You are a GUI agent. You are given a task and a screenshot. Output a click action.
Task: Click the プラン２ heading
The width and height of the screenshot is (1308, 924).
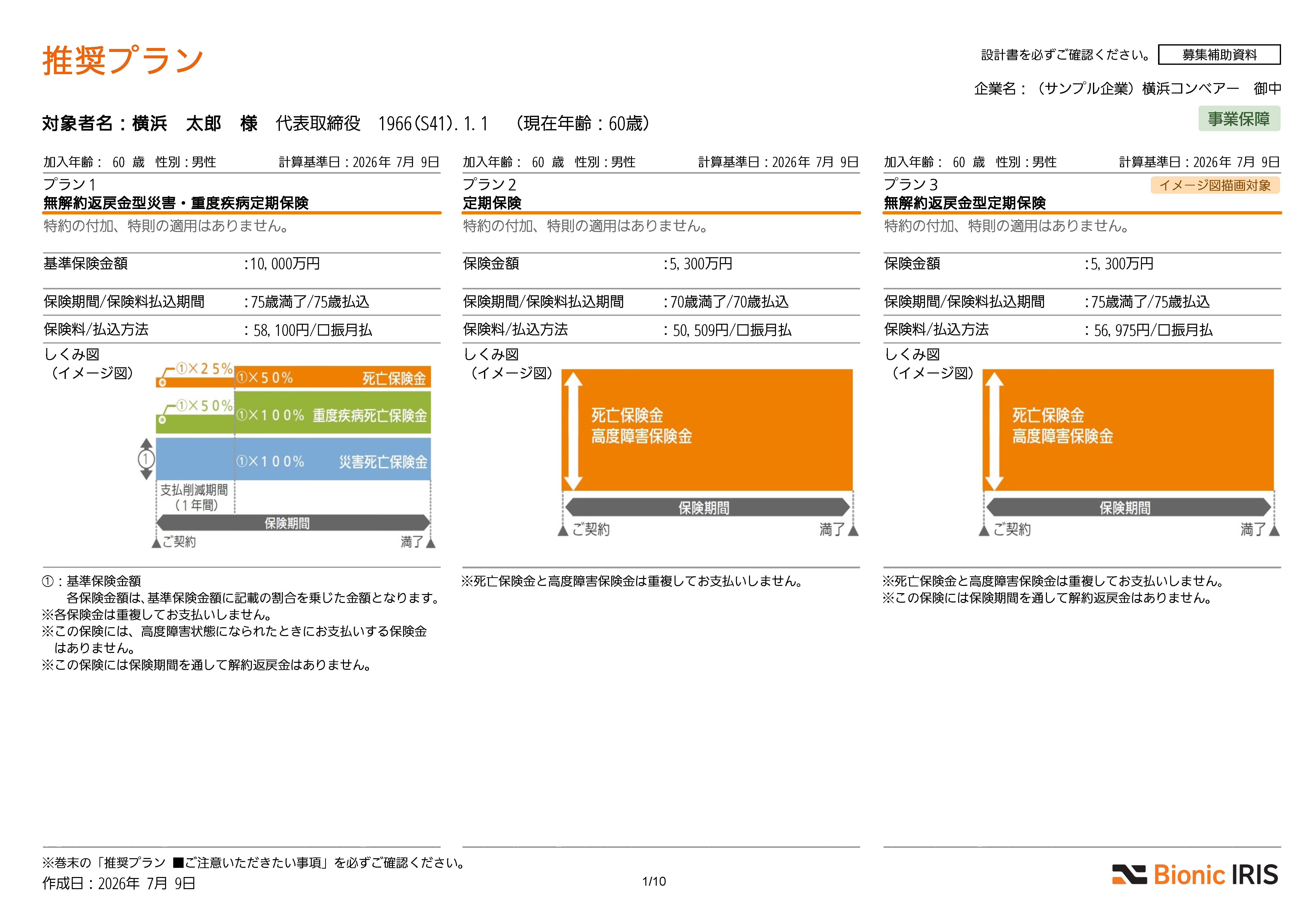click(x=489, y=184)
